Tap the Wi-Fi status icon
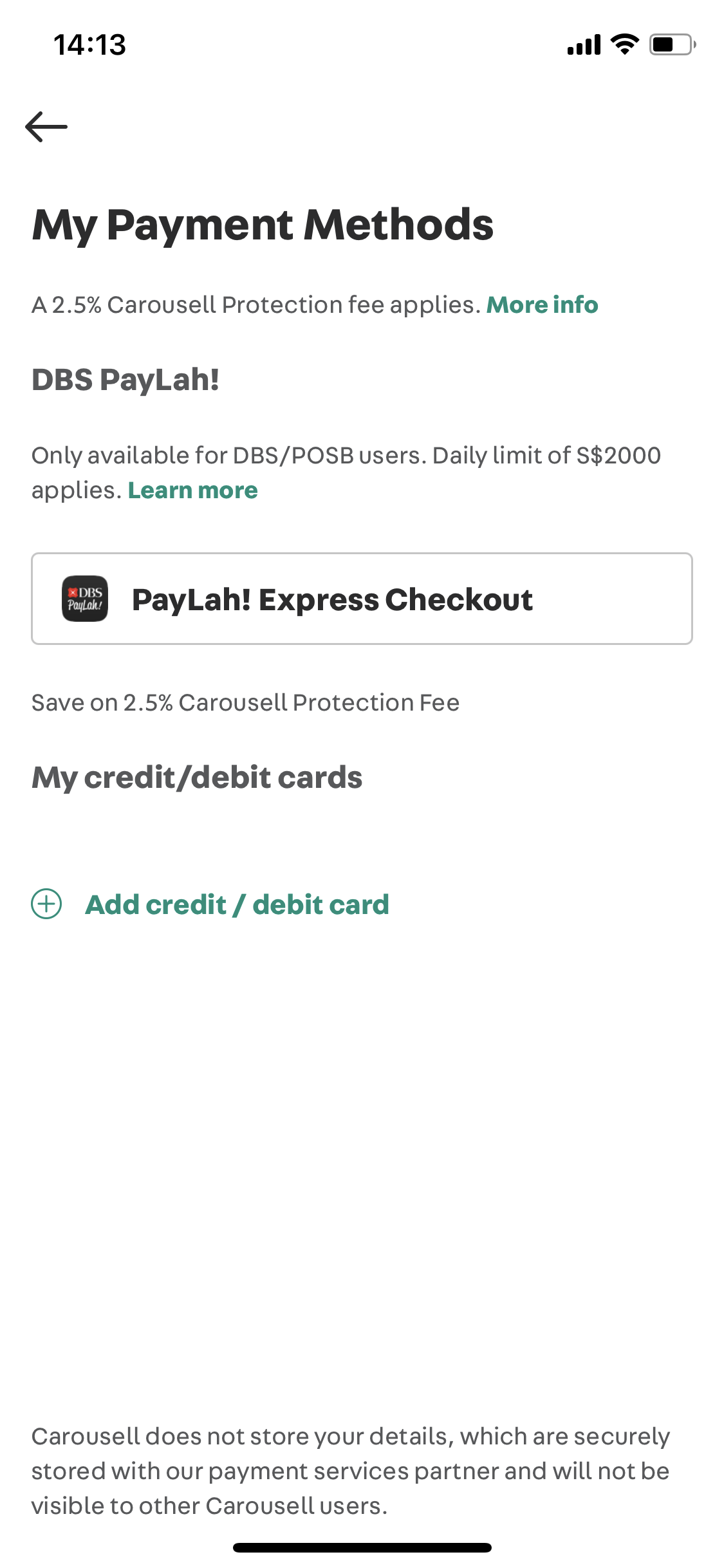724x1568 pixels. (x=624, y=44)
